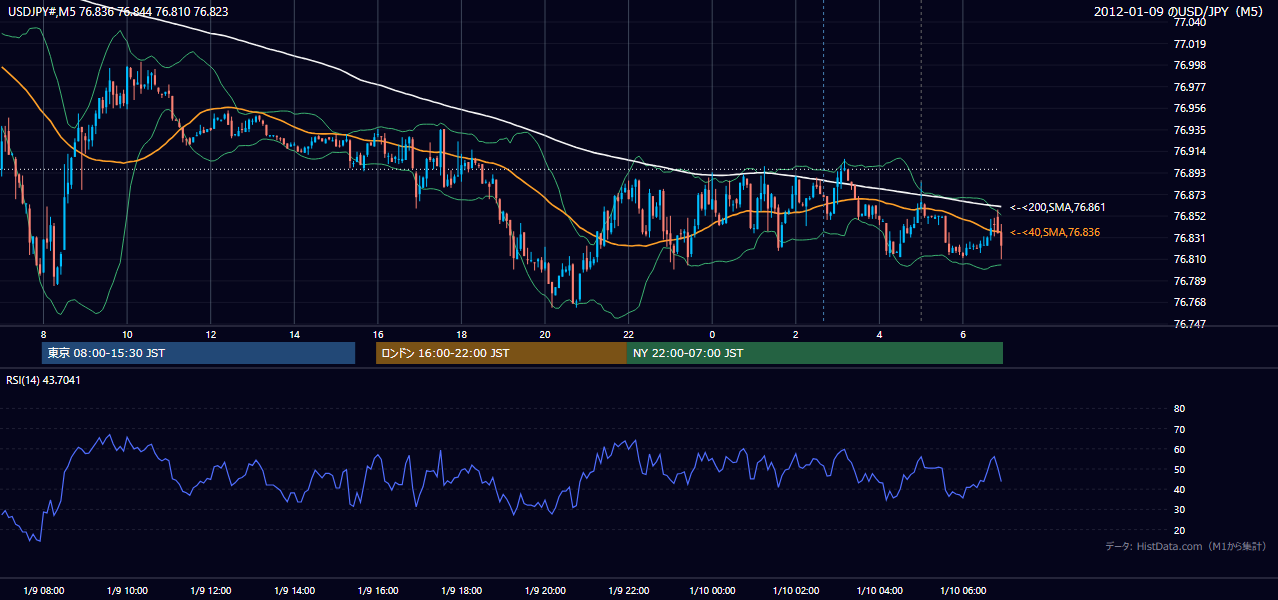Screen dimensions: 1278x600
Task: Click RSI axis level 70
Action: (1179, 429)
